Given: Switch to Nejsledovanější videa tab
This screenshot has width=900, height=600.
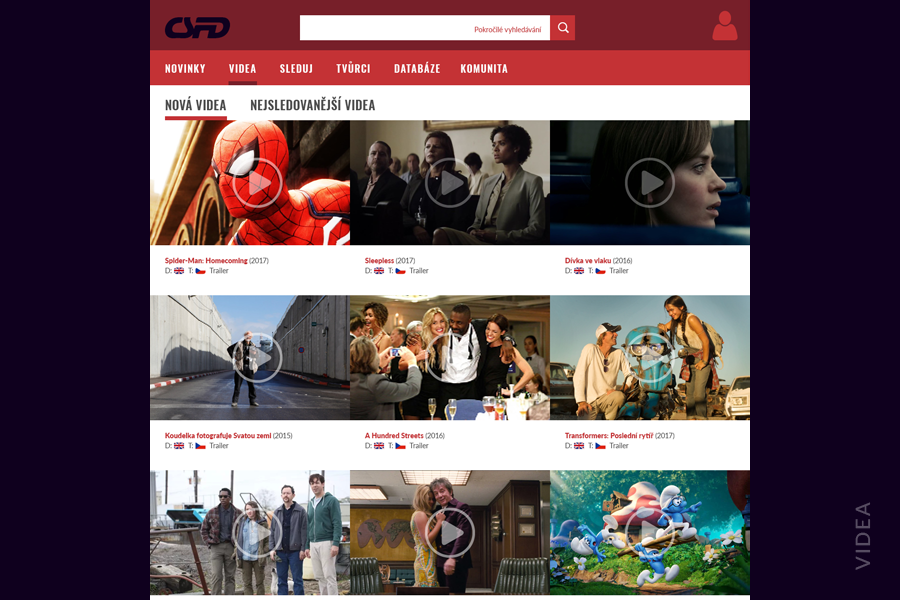Looking at the screenshot, I should (312, 105).
